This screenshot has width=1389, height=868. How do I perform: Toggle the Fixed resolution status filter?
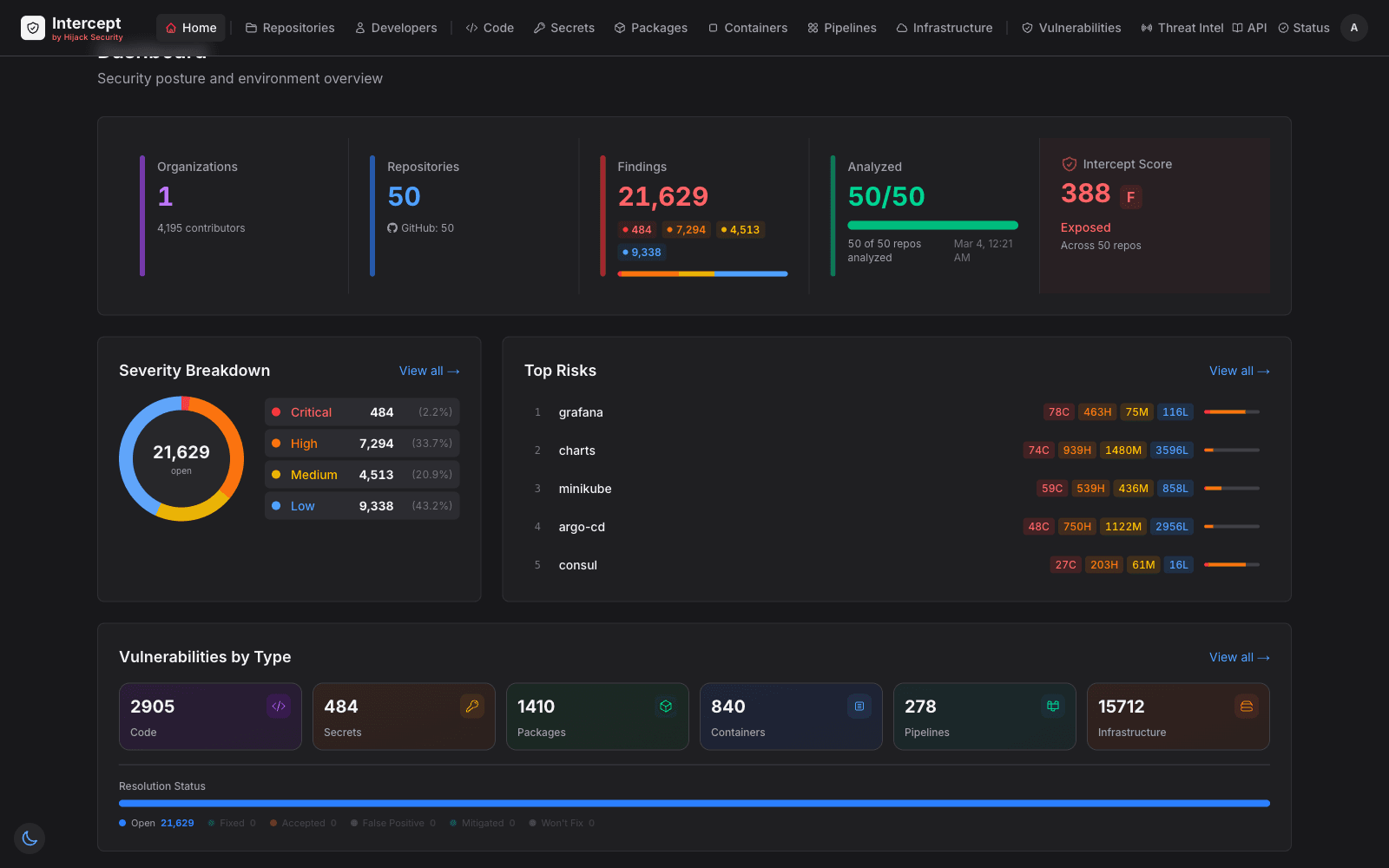(x=232, y=823)
